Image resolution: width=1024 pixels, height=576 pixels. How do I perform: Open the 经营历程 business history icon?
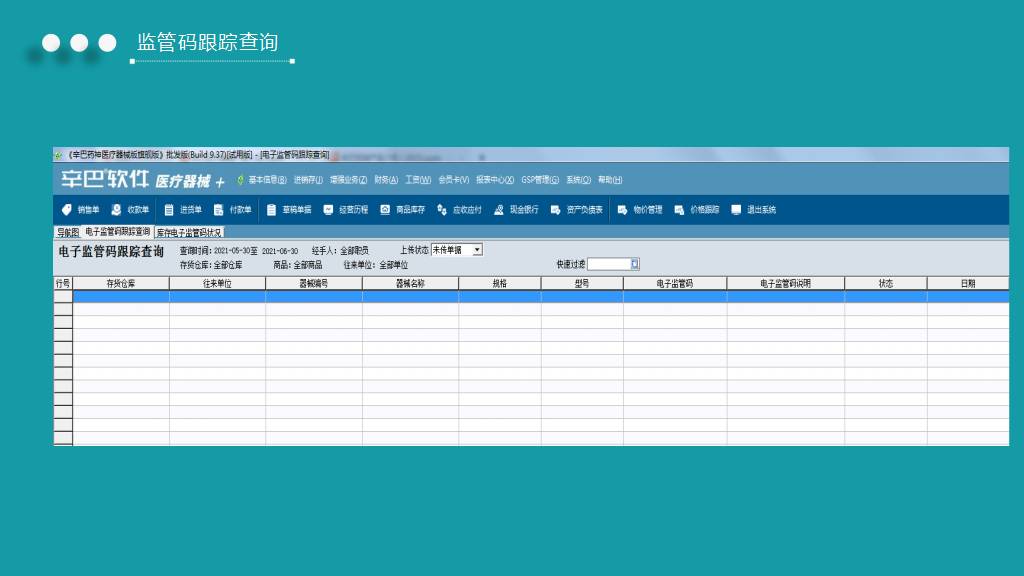[x=328, y=210]
